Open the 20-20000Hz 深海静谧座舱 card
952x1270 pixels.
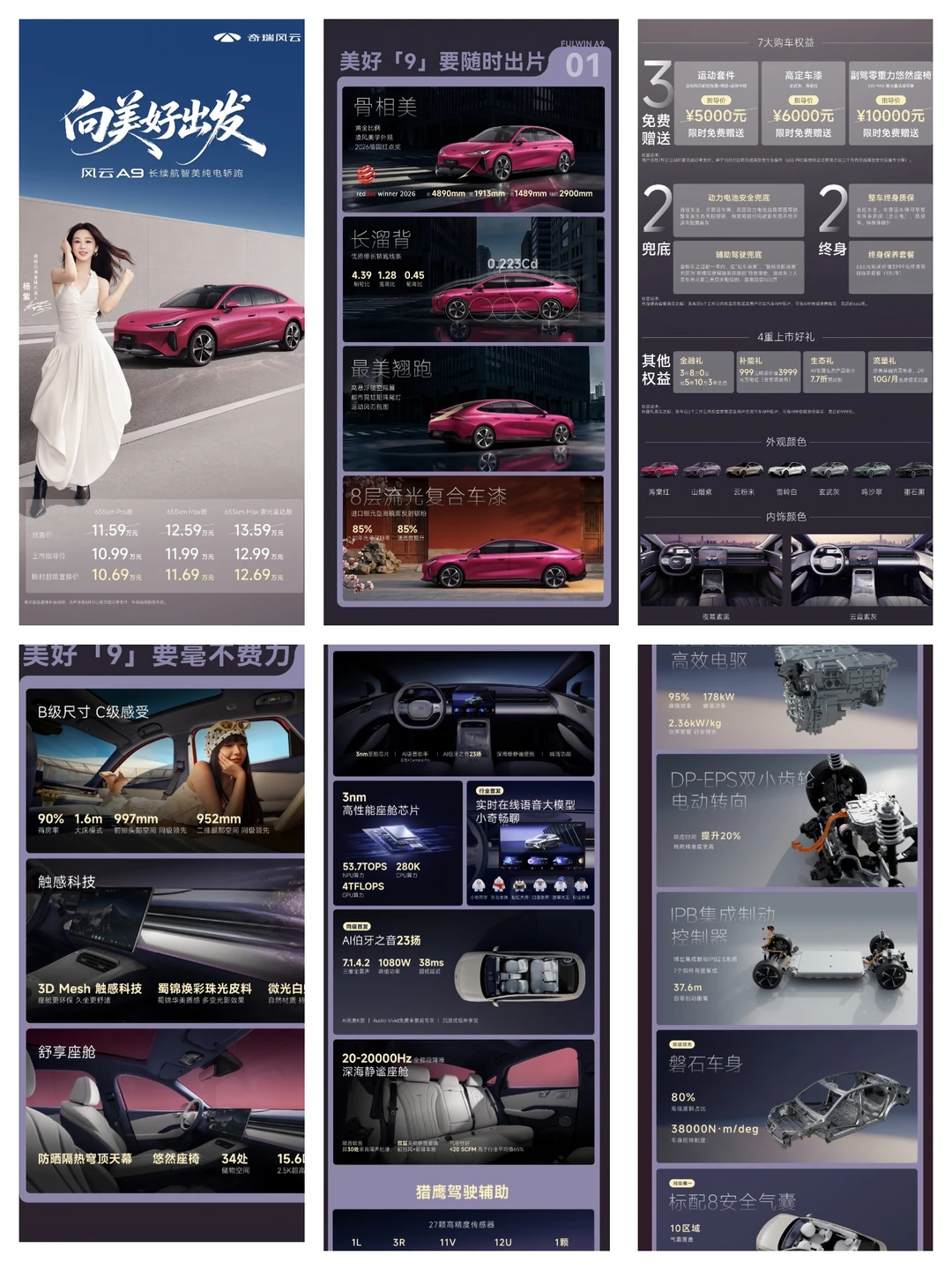pos(464,1102)
